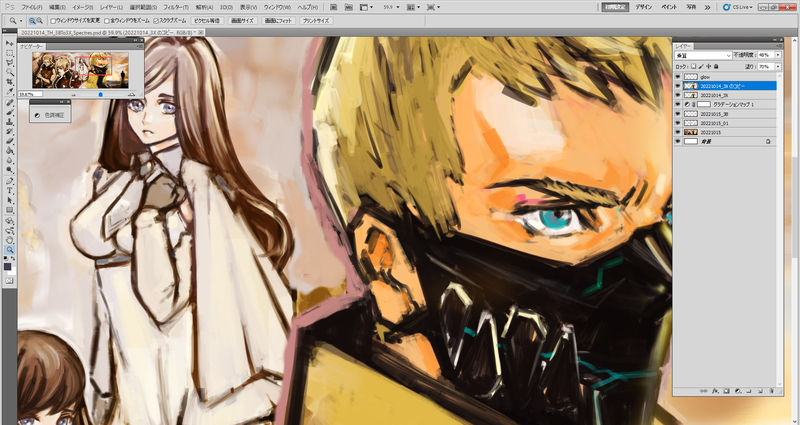Select the 3D Rotate tool

pos(10,221)
